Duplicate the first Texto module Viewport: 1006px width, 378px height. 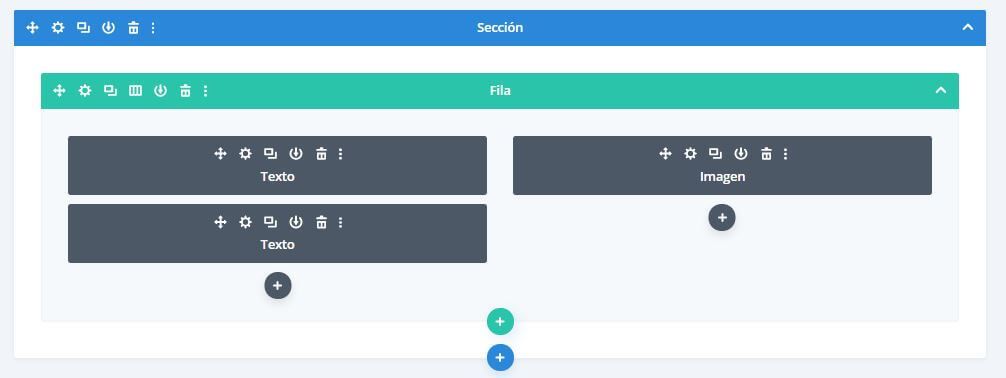(x=271, y=153)
